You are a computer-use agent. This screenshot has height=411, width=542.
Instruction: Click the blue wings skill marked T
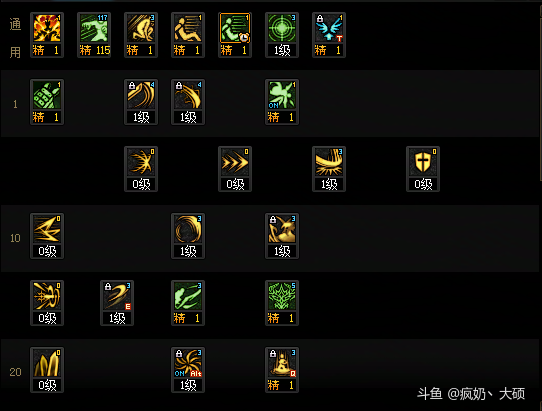pos(329,35)
